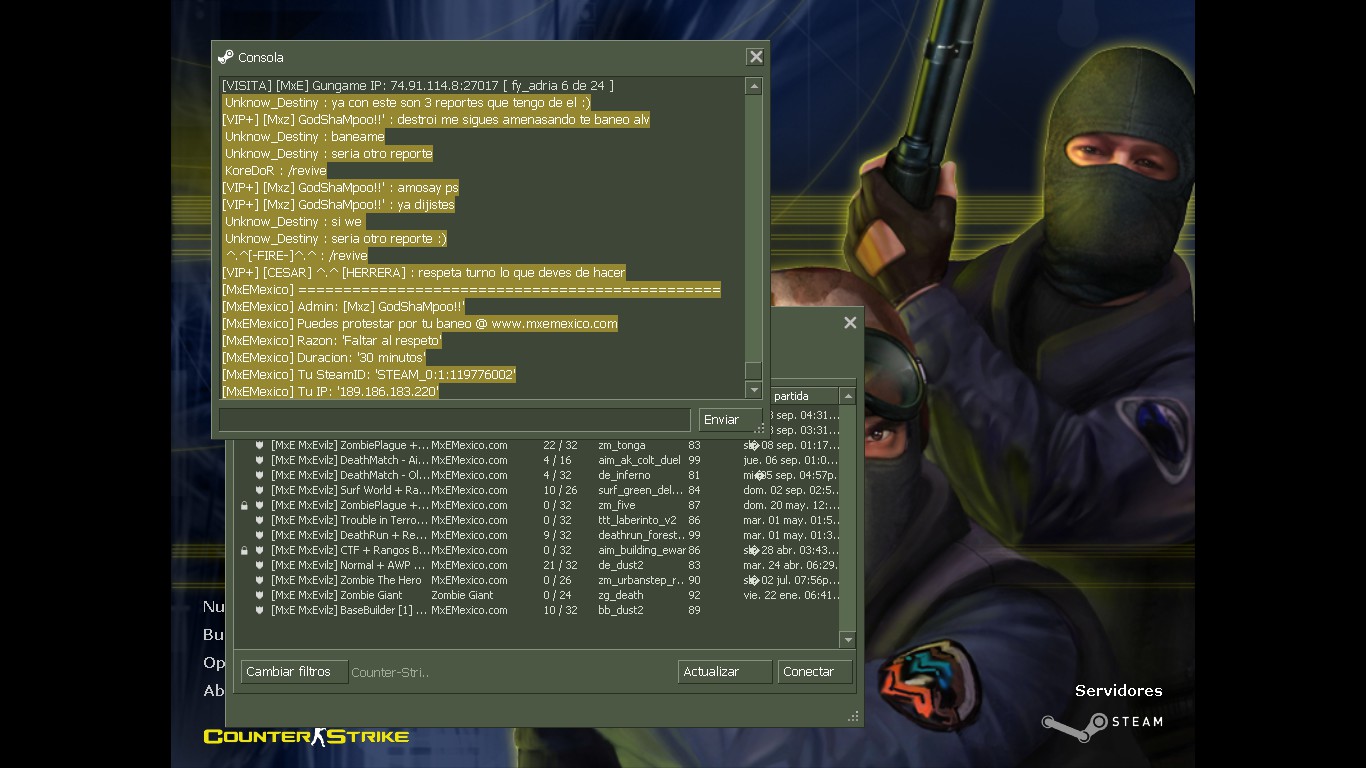Click server browser window resize grip

853,716
